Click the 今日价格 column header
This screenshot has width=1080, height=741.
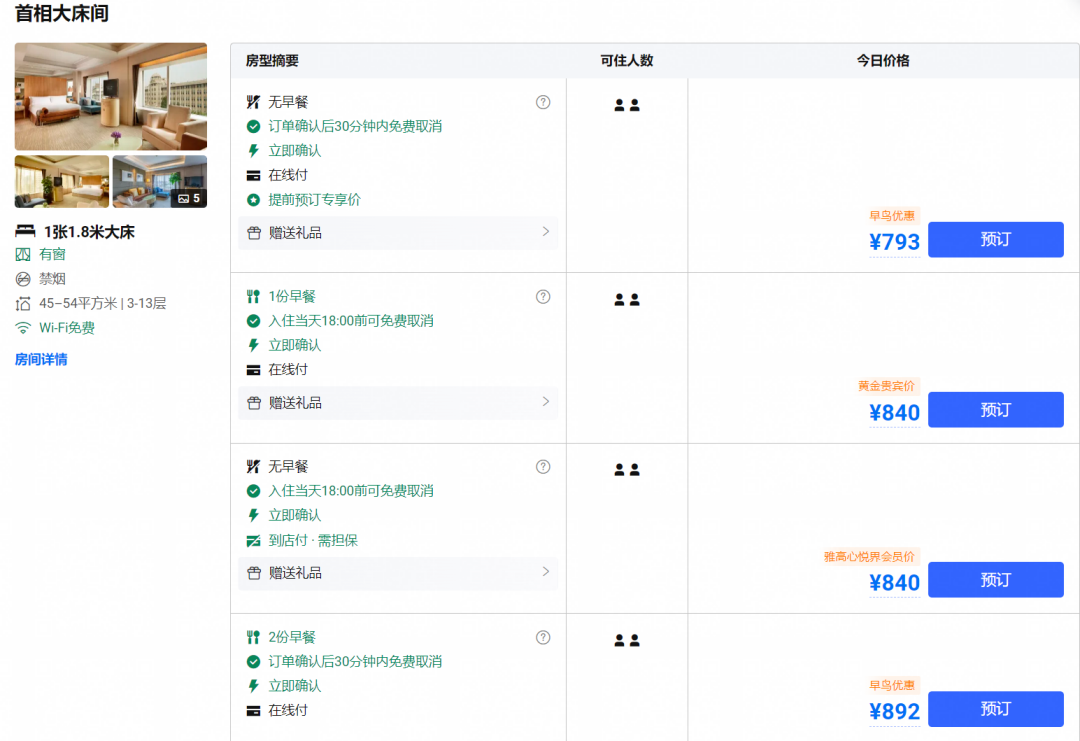pyautogui.click(x=883, y=61)
